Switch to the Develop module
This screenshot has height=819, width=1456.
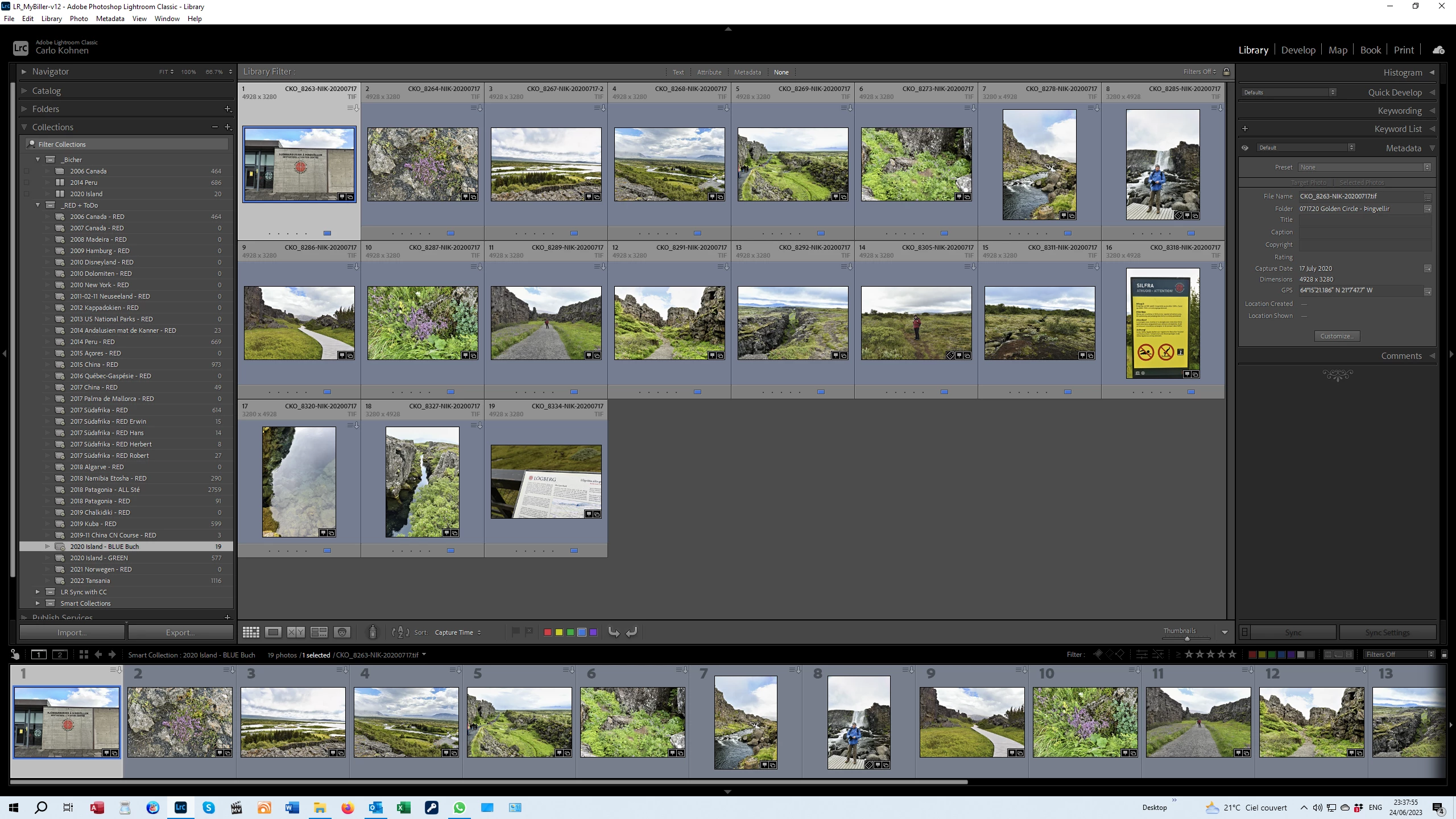[1298, 50]
